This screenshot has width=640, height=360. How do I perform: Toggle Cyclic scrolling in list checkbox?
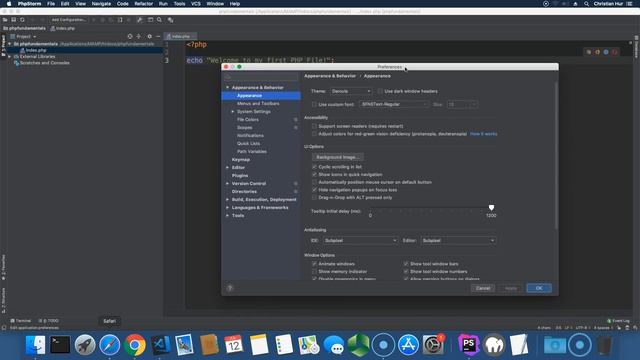[314, 167]
